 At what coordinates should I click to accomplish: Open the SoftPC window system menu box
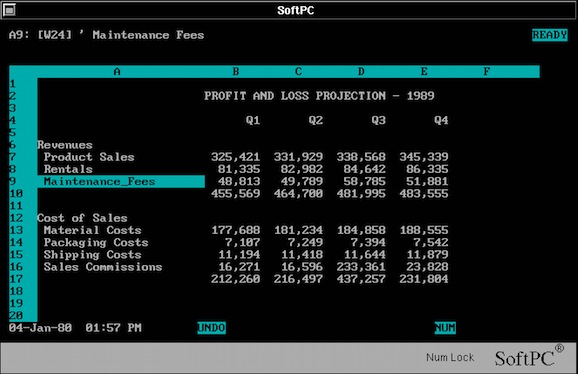tap(9, 9)
